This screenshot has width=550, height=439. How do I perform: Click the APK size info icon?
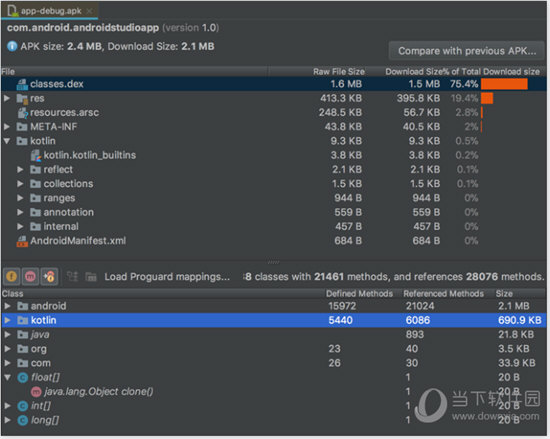(12, 46)
